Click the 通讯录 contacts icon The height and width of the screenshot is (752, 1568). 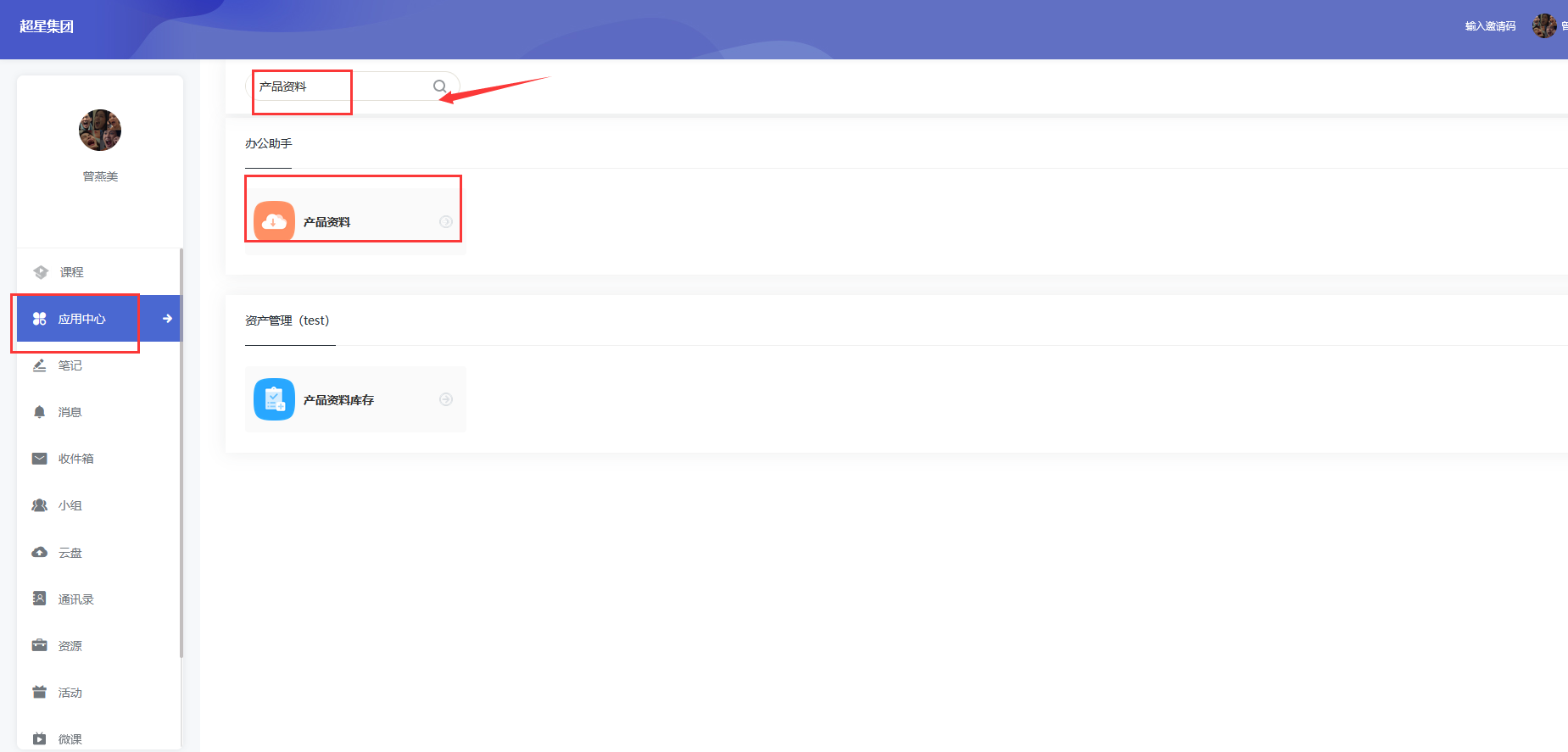39,599
